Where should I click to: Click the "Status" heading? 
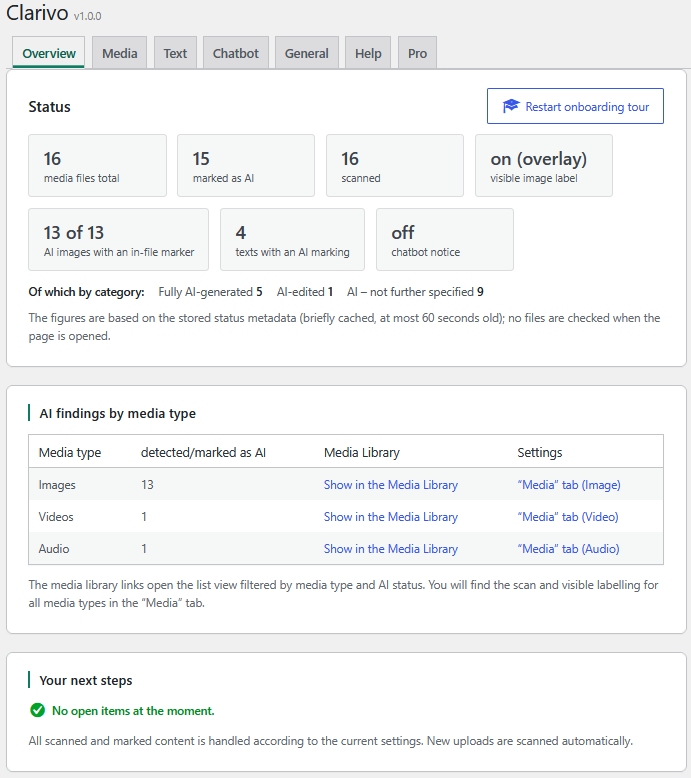[50, 107]
